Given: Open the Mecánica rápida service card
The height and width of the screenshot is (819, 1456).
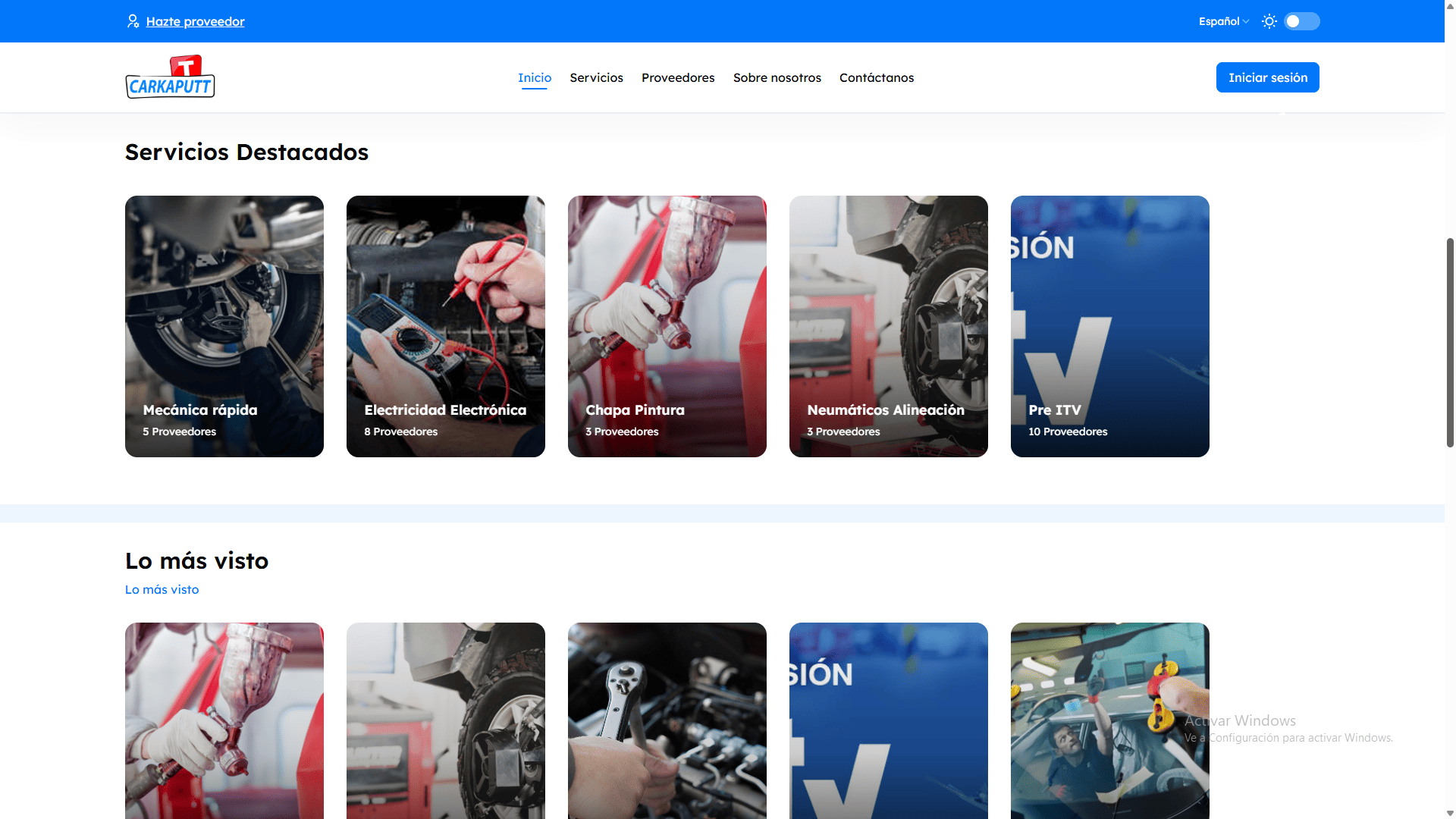Looking at the screenshot, I should 224,326.
